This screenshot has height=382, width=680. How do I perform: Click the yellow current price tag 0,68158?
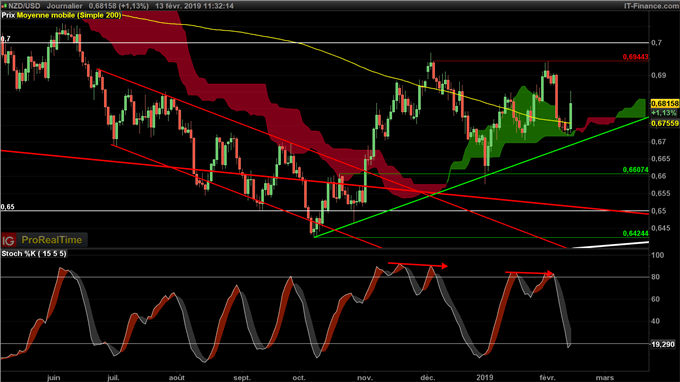(x=664, y=104)
